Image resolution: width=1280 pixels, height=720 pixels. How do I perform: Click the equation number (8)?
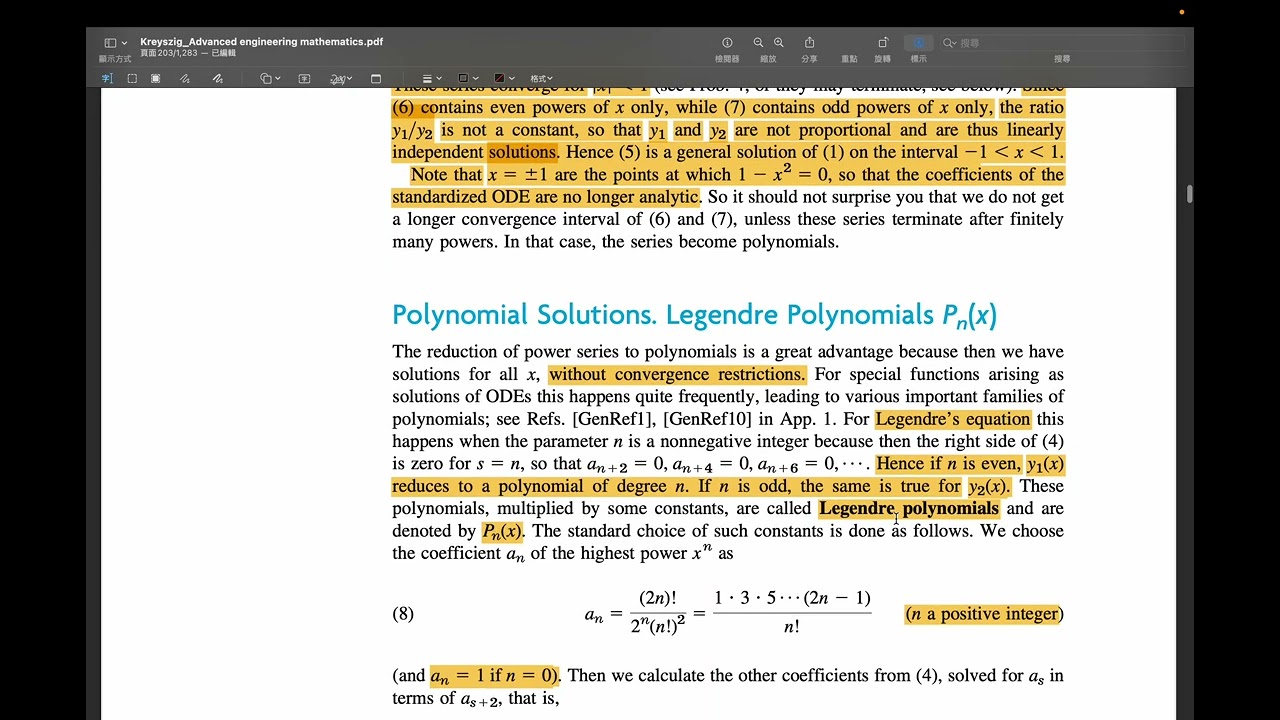click(x=403, y=614)
